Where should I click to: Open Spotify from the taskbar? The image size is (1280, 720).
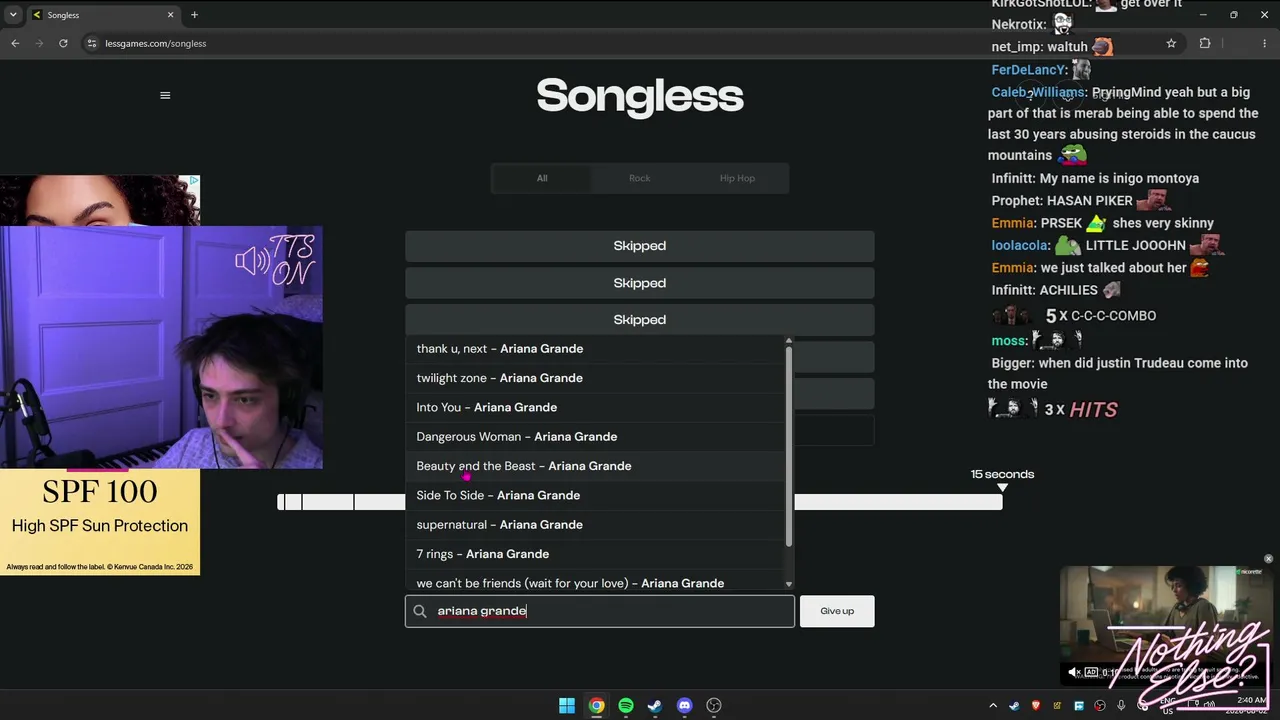pyautogui.click(x=626, y=706)
